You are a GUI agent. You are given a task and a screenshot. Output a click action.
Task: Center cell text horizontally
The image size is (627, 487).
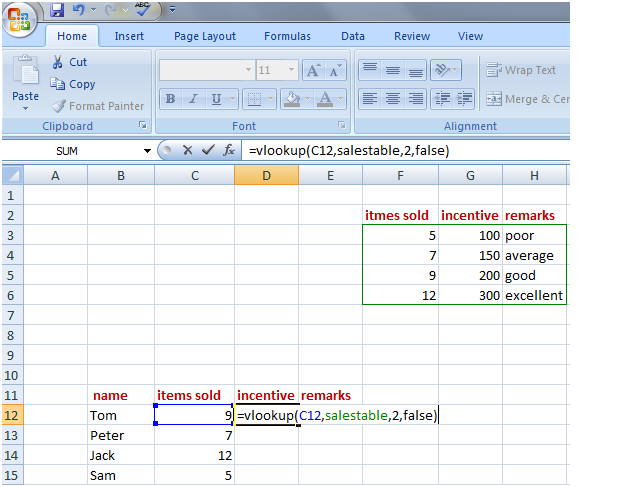click(x=393, y=99)
